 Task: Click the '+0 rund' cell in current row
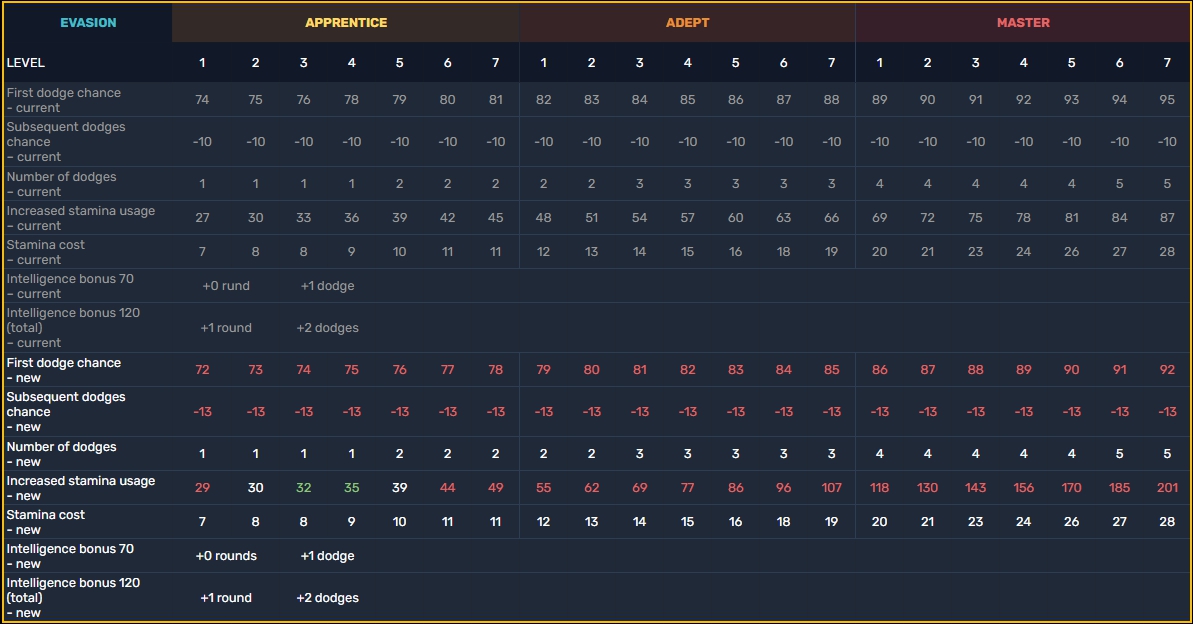tap(226, 286)
